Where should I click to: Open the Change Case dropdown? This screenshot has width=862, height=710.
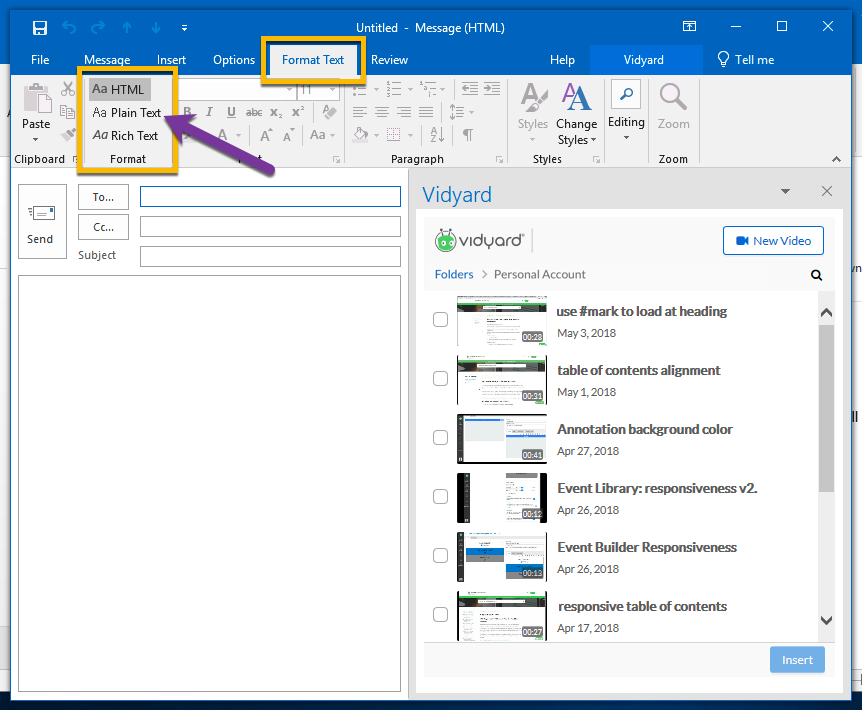tap(323, 135)
